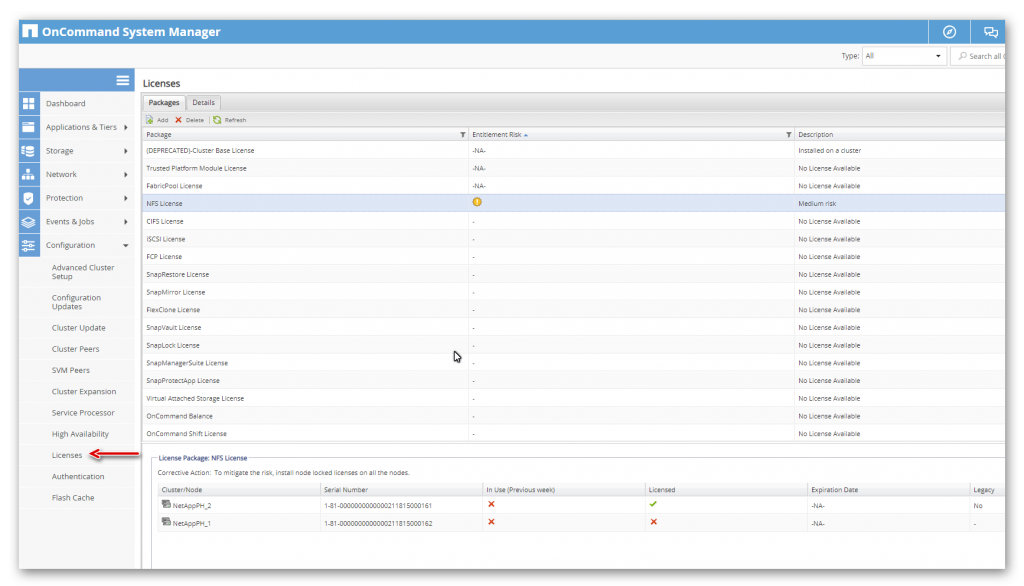Open the filter icon on the Package column

(461, 134)
